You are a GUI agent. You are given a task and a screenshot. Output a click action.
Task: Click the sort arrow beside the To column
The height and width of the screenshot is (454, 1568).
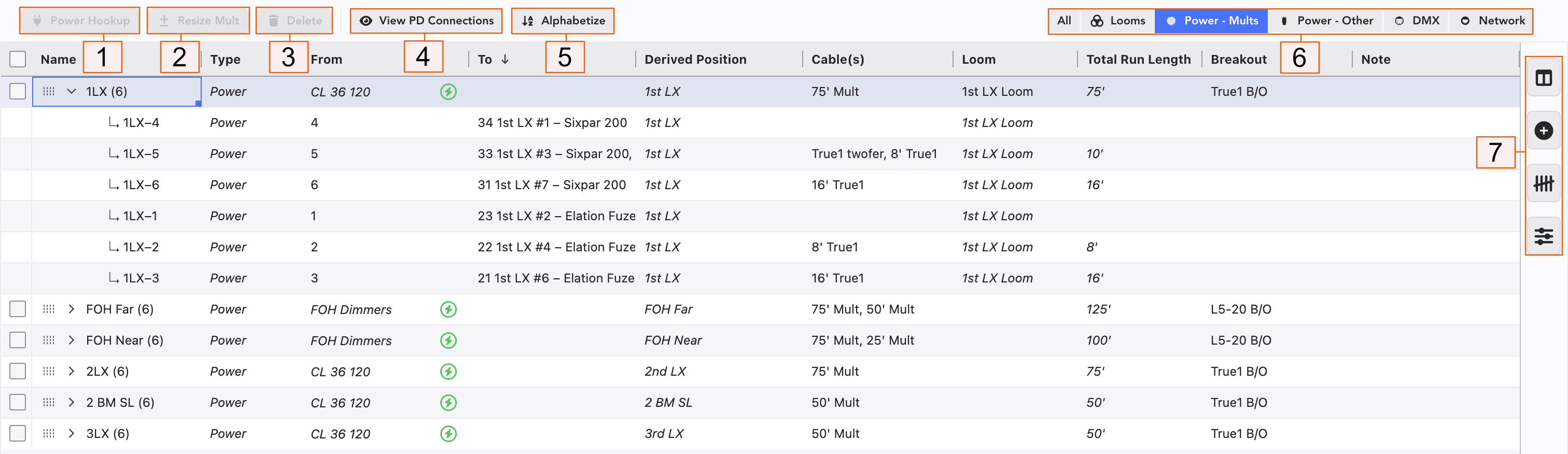coord(505,59)
